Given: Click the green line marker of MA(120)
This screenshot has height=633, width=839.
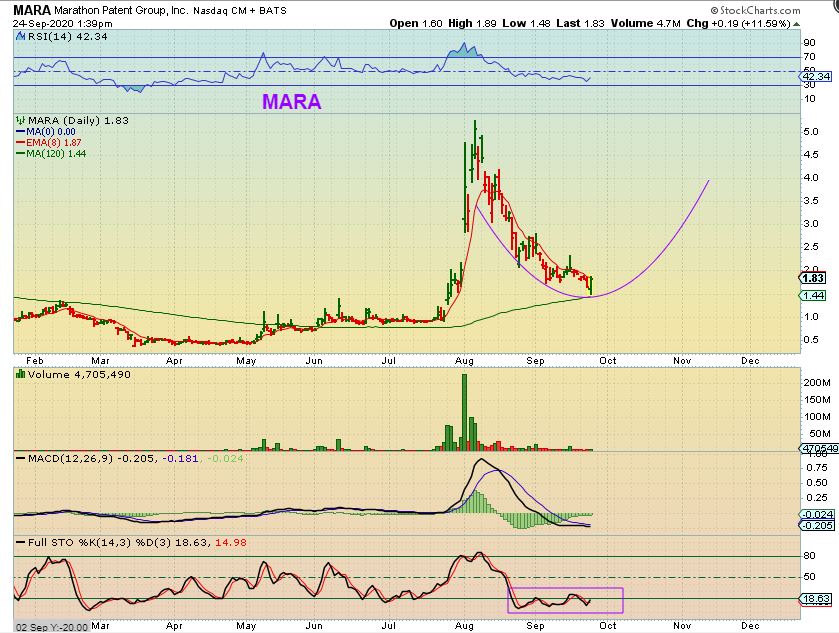Looking at the screenshot, I should click(21, 154).
